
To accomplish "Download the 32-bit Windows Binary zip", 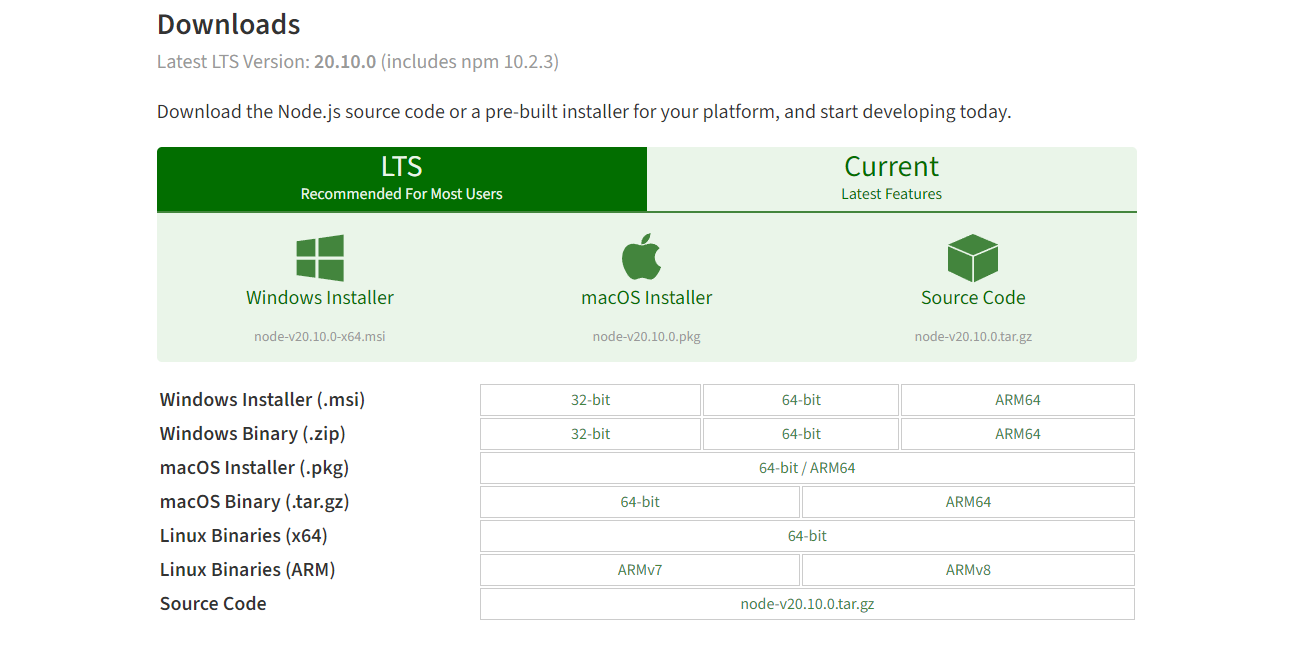I will 590,433.
